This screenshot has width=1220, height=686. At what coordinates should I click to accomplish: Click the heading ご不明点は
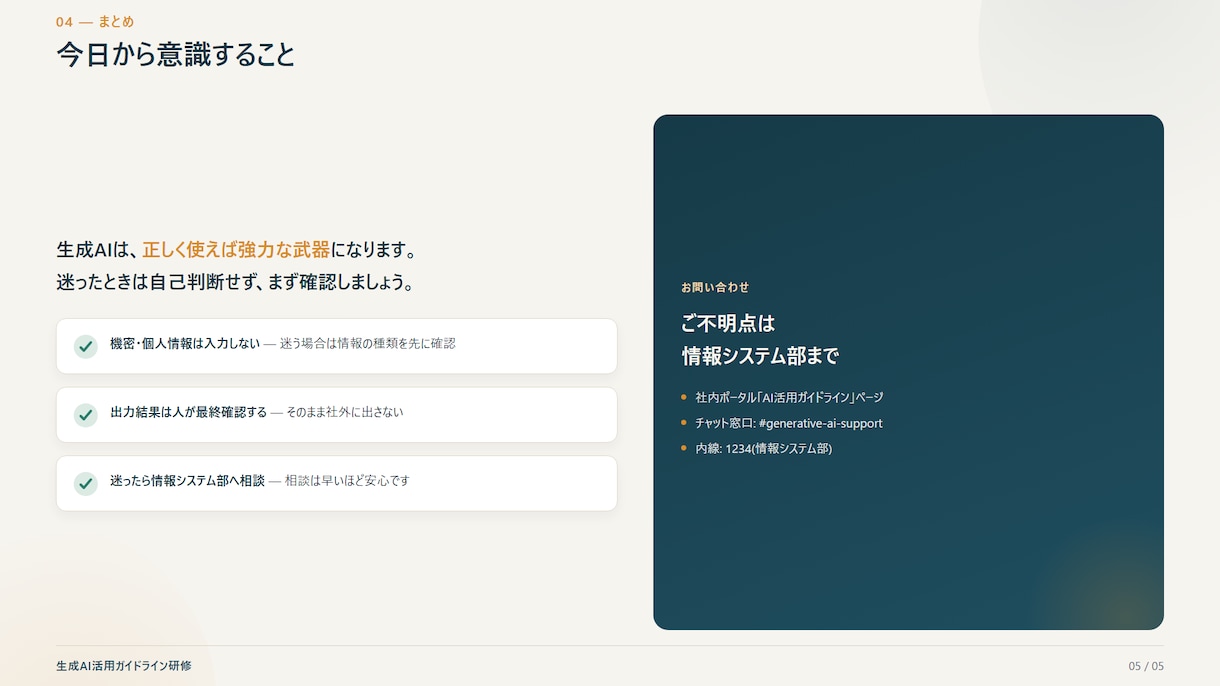pos(728,323)
